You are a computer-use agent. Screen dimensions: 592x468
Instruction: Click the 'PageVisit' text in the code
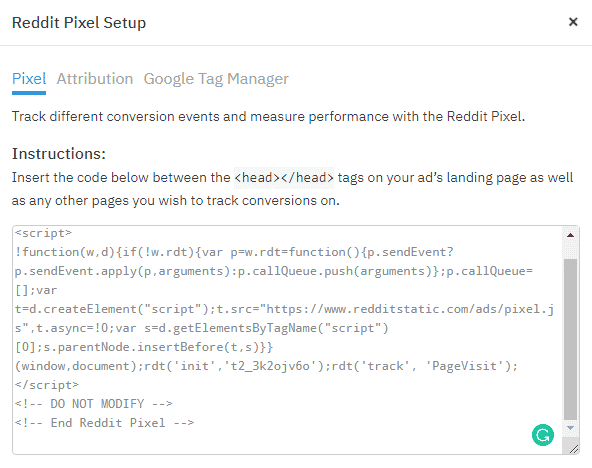pos(464,366)
